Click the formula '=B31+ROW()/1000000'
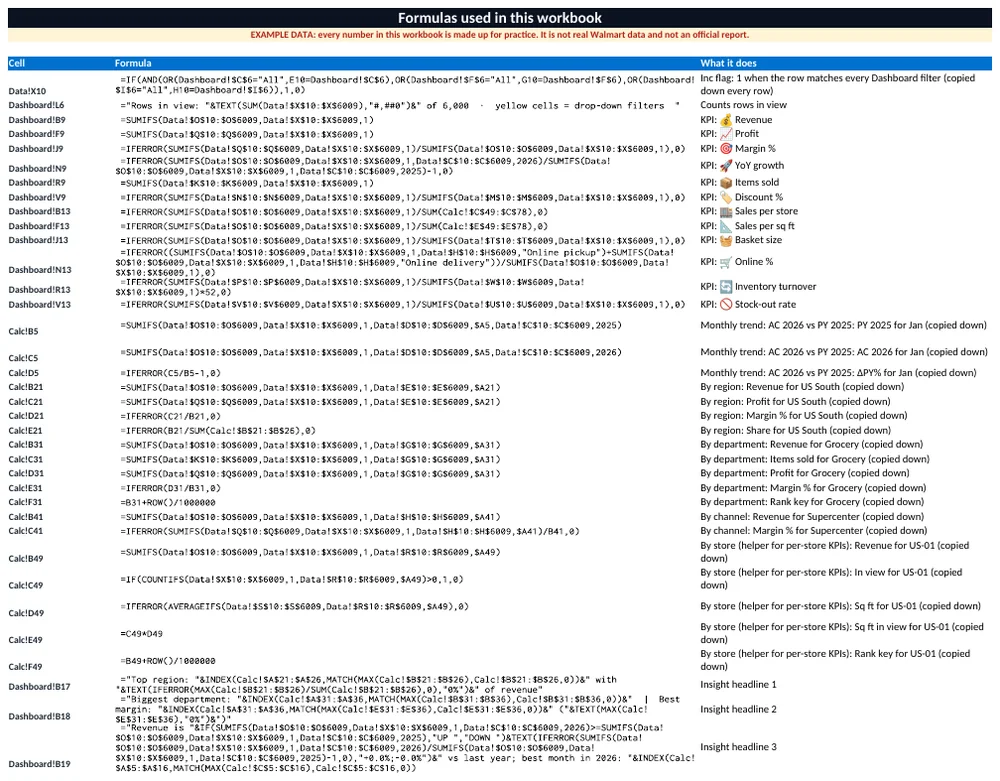 (168, 502)
